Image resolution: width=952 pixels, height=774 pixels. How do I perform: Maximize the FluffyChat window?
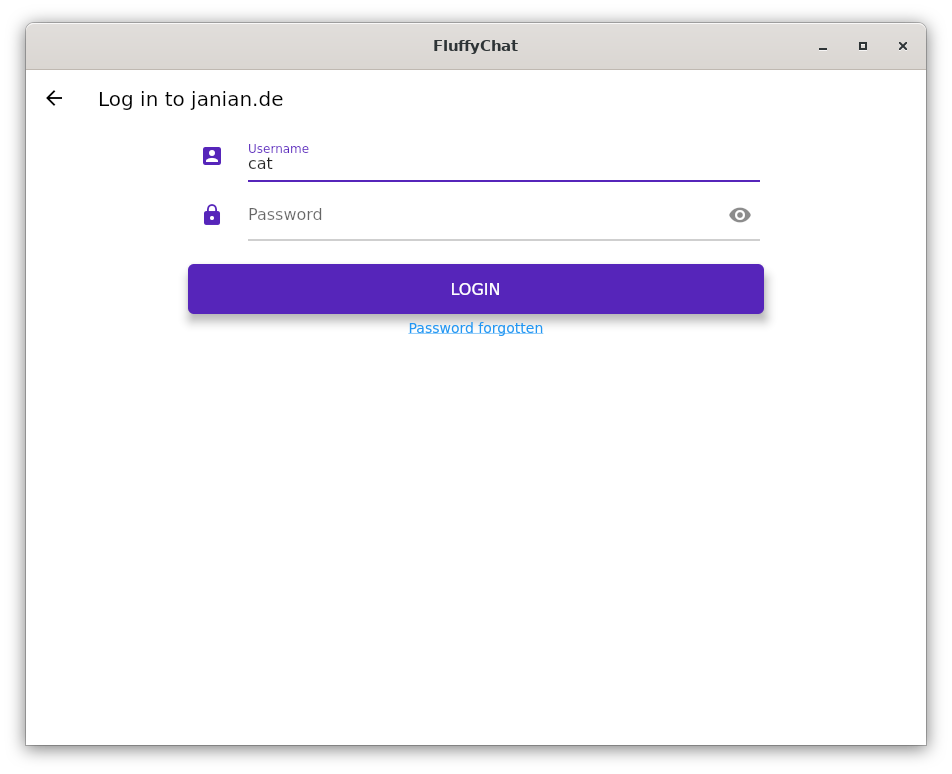tap(863, 46)
